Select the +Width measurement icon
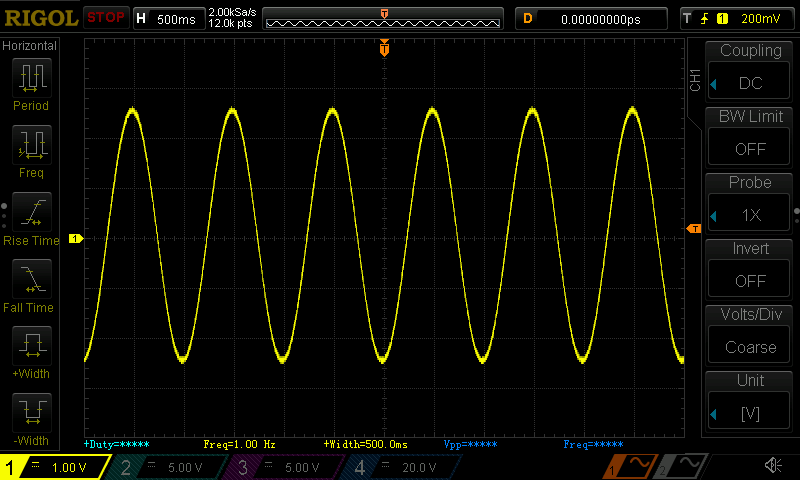 pos(32,345)
